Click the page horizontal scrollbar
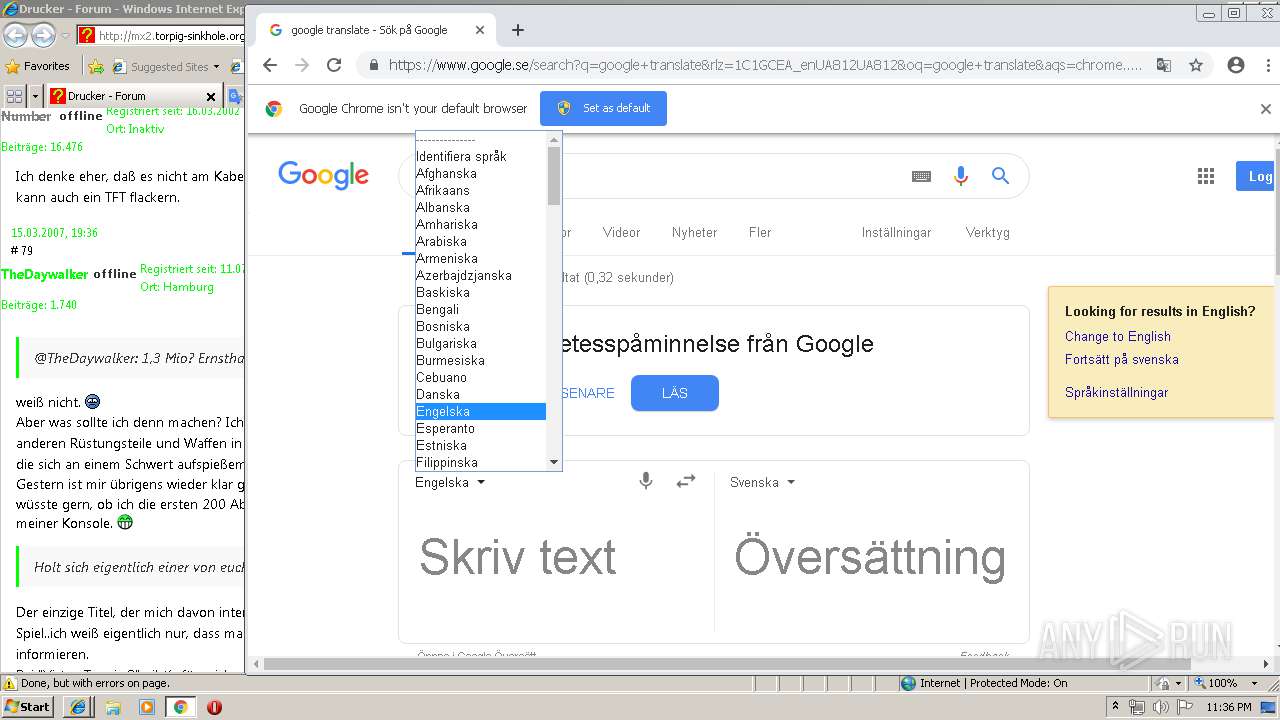 point(727,663)
